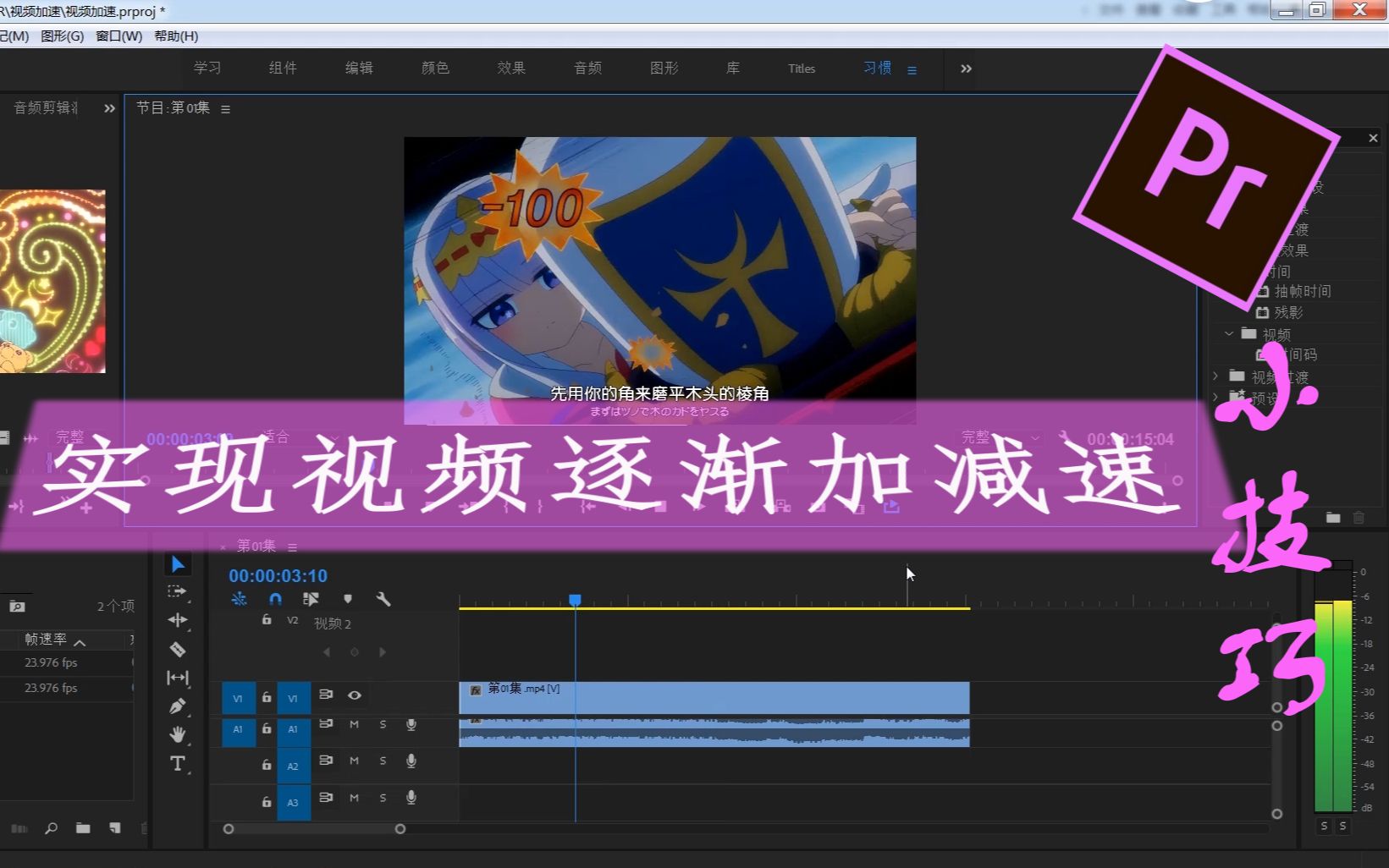The width and height of the screenshot is (1389, 868).
Task: Mute audio track A3
Action: 354,797
